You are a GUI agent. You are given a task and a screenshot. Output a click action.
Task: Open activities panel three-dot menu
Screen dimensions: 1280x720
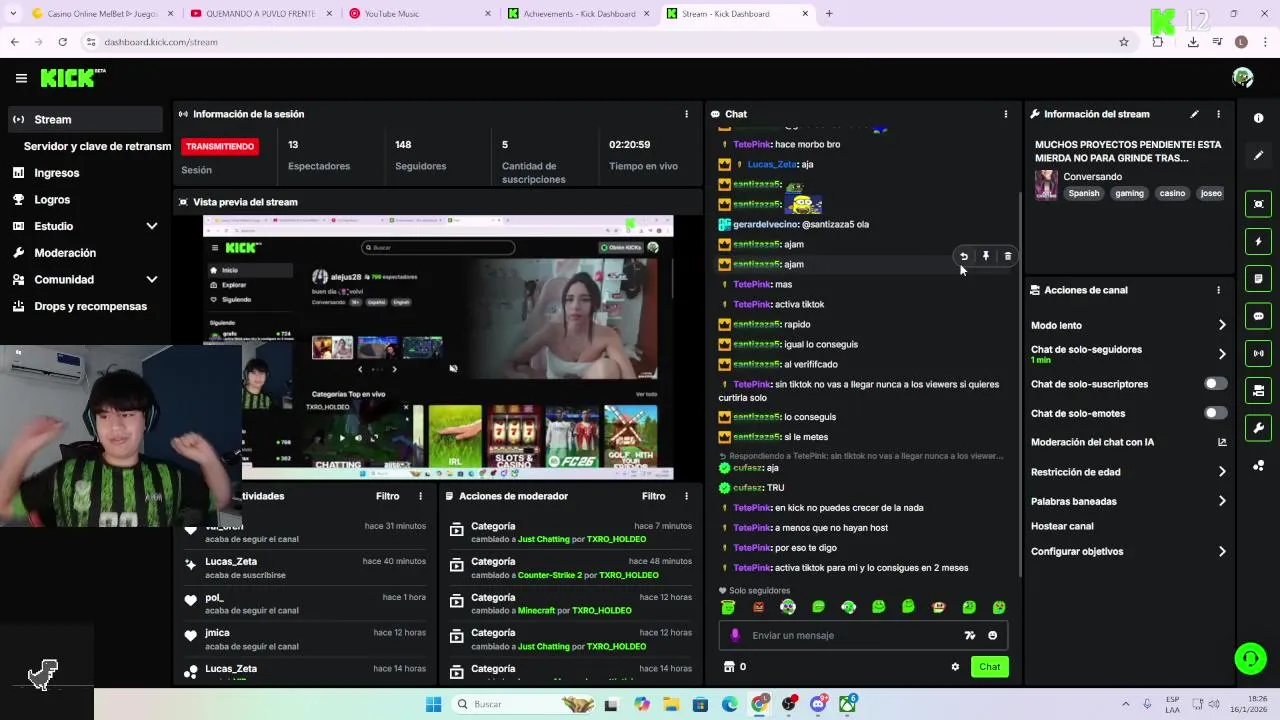click(x=420, y=496)
